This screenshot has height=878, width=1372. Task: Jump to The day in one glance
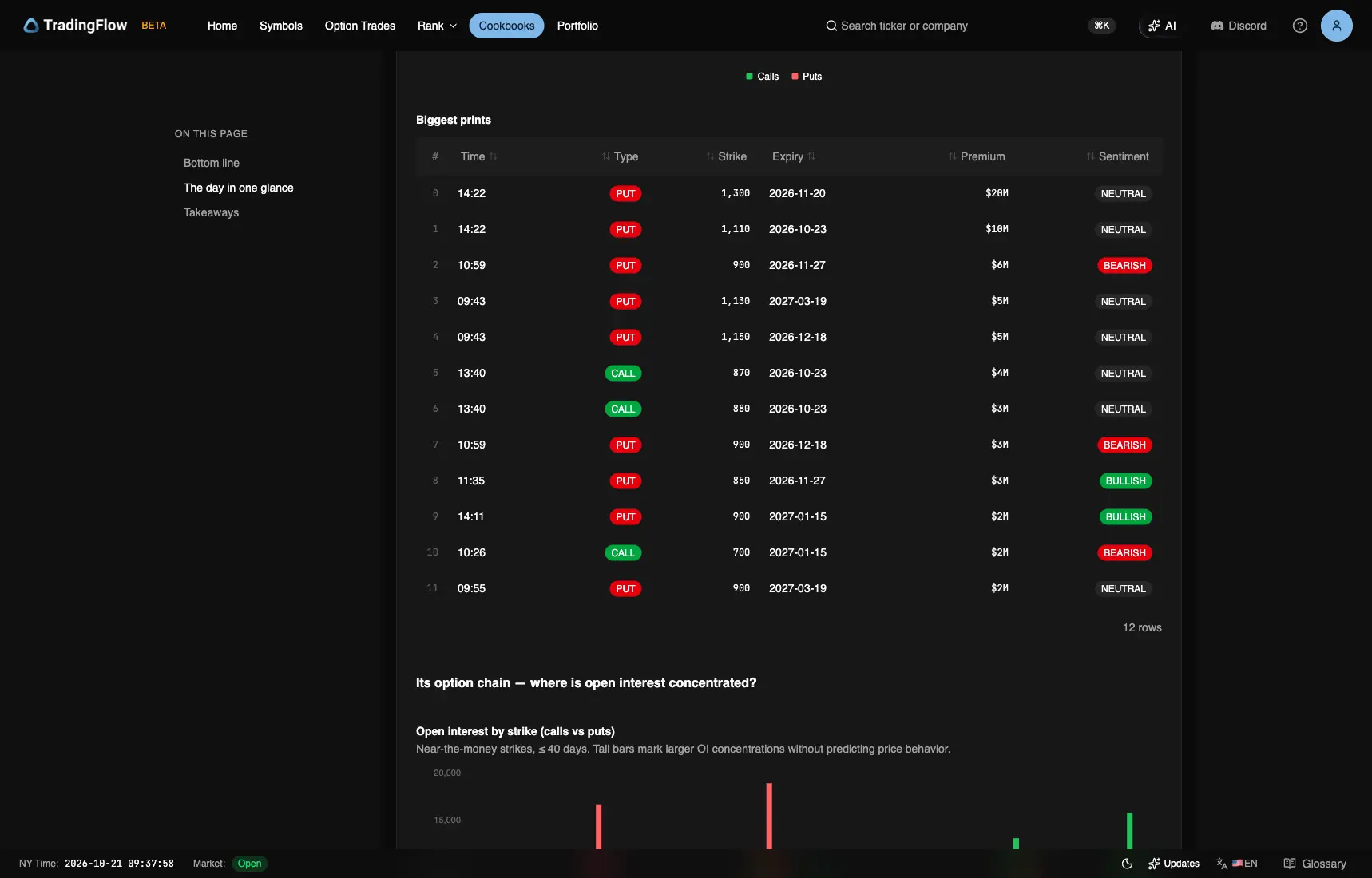(x=239, y=188)
